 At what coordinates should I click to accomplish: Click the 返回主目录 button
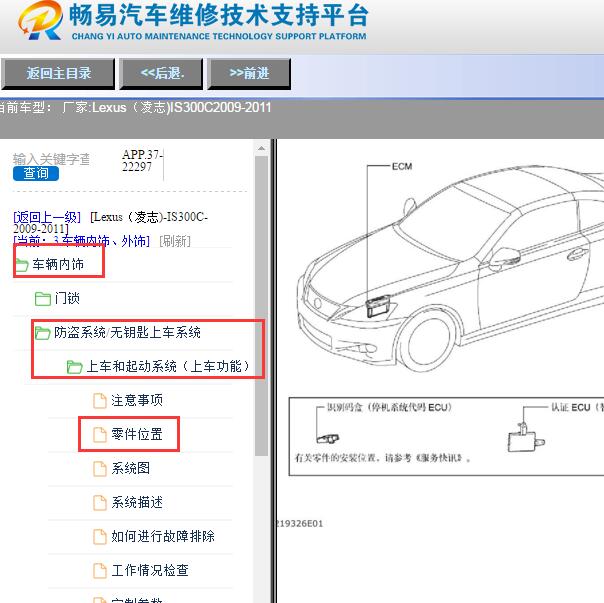point(58,73)
